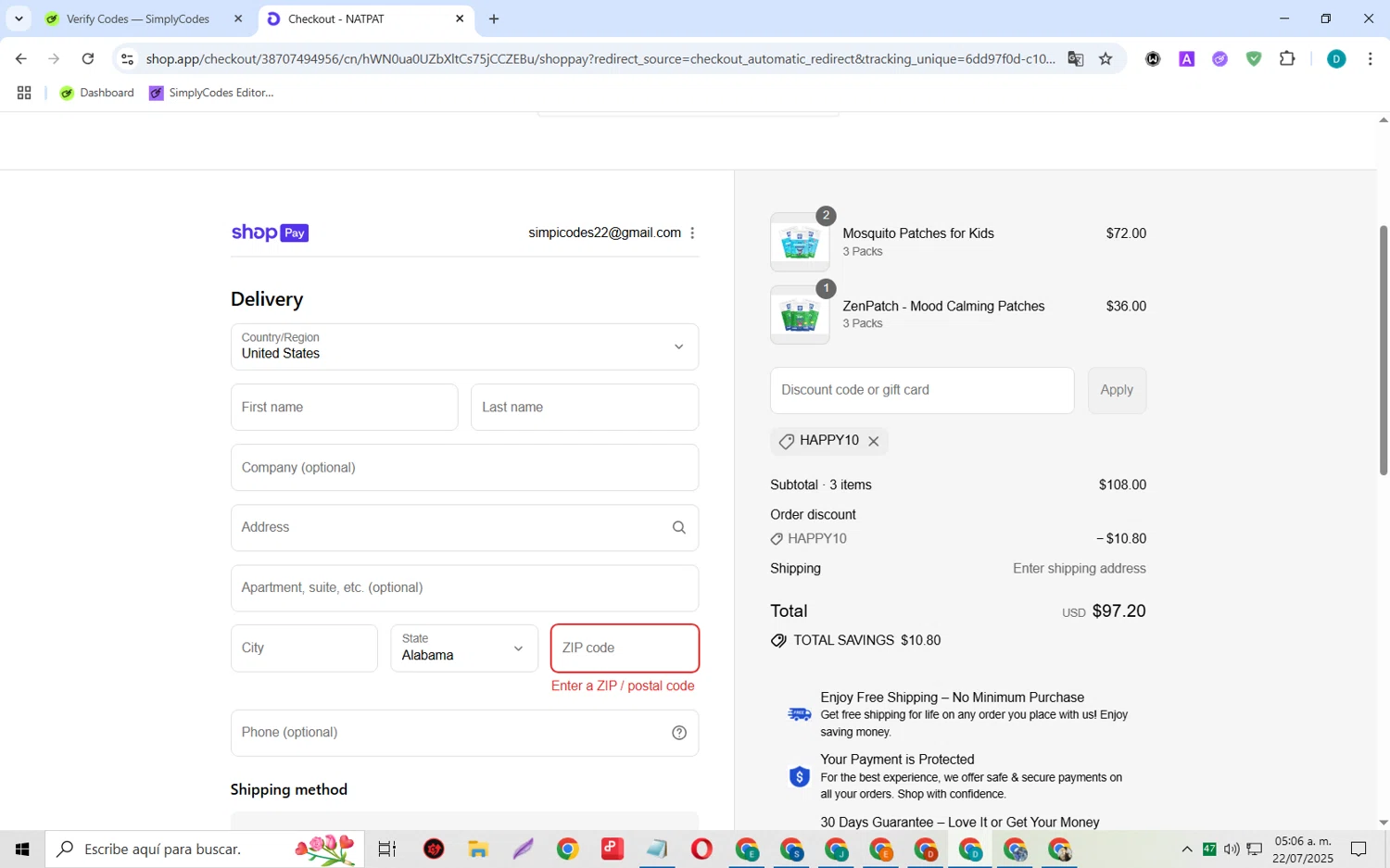
Task: Click the City input field
Action: [x=304, y=648]
